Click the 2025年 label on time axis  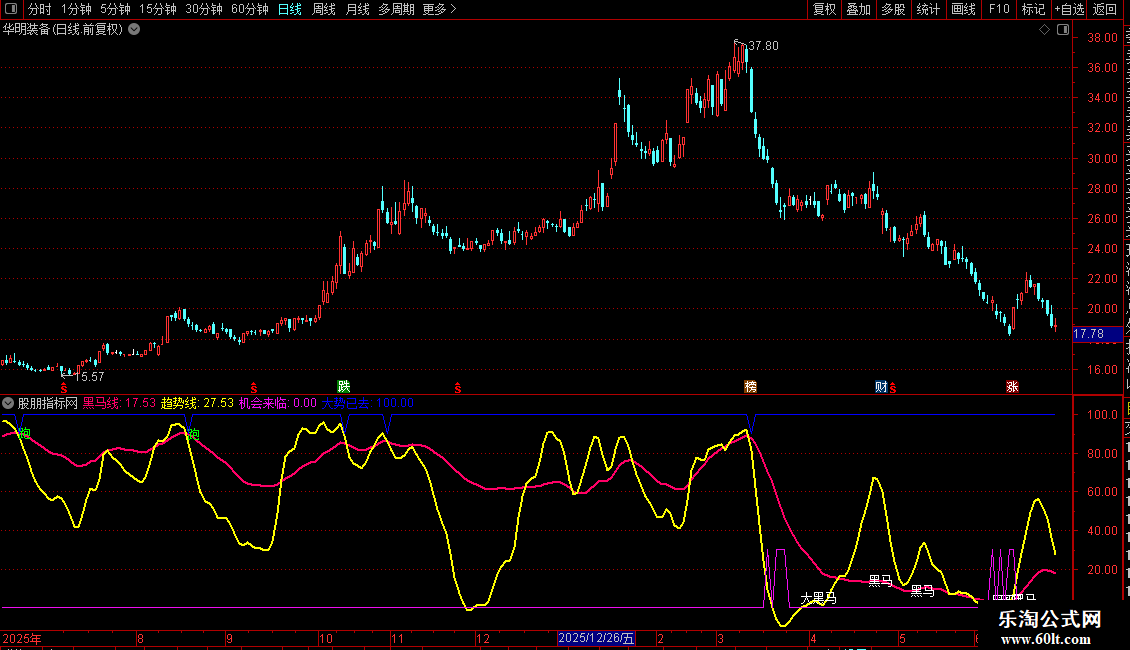tap(22, 638)
